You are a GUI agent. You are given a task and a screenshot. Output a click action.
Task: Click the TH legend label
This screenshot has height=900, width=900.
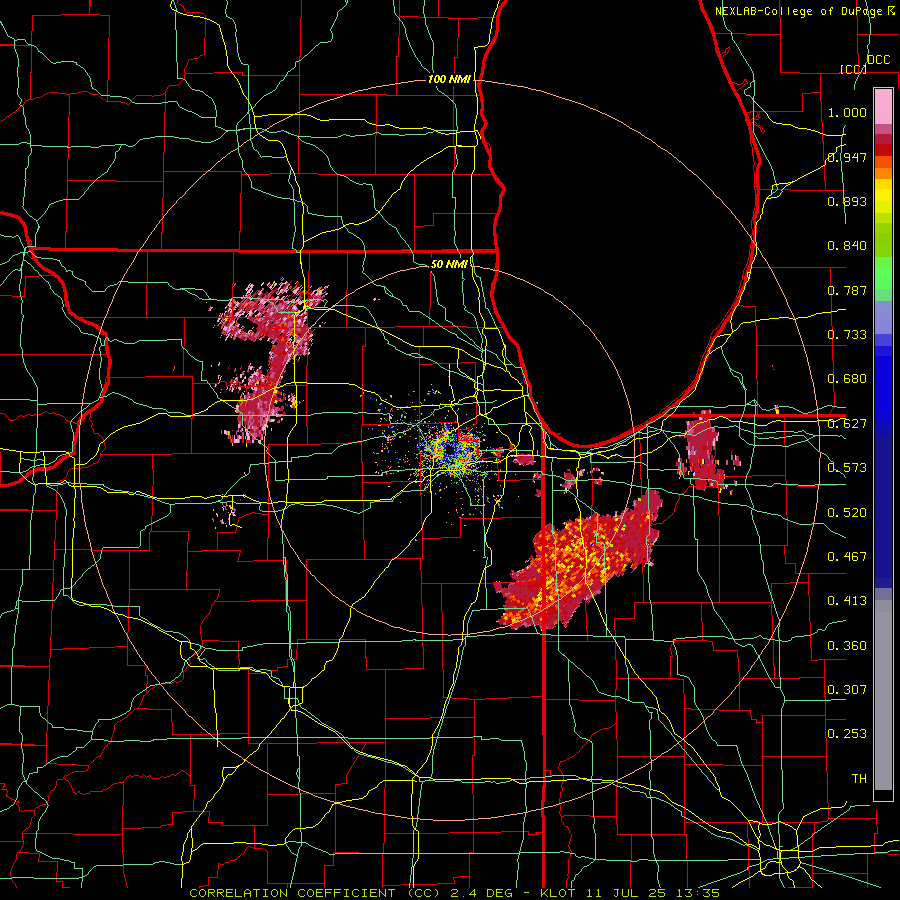859,779
